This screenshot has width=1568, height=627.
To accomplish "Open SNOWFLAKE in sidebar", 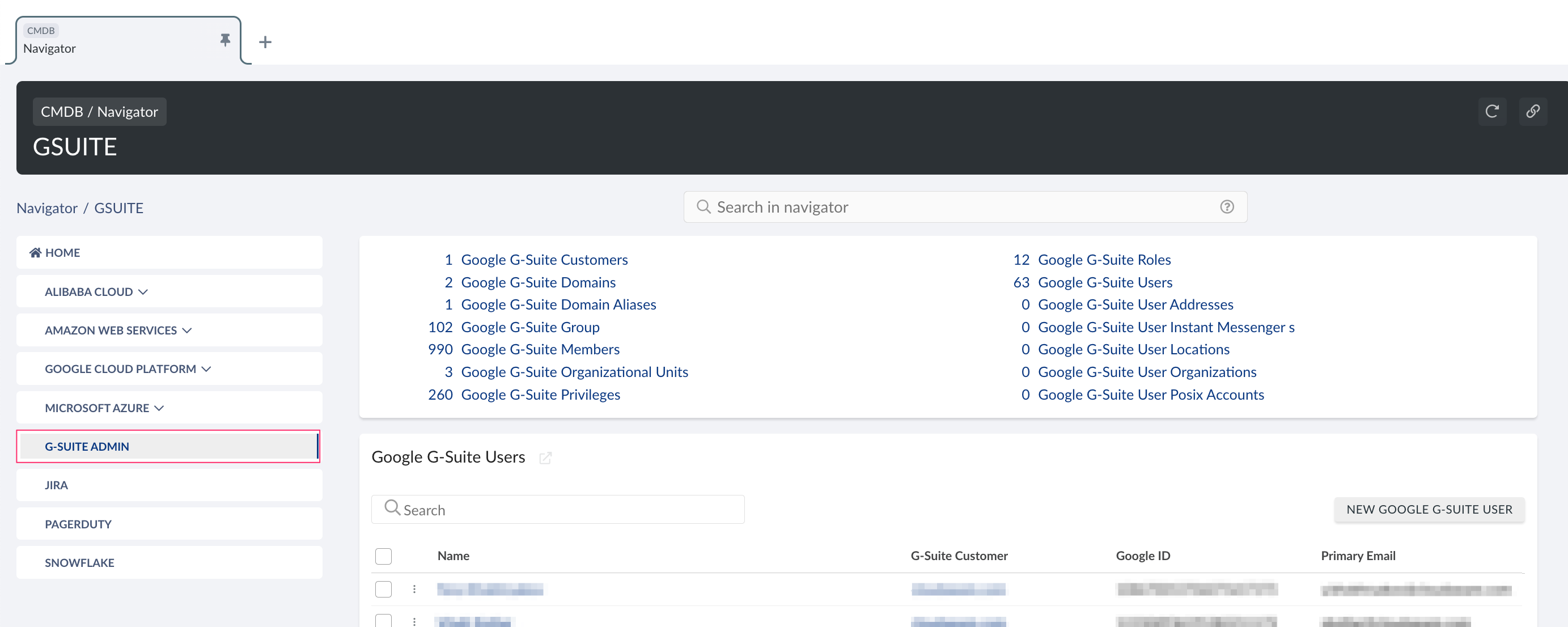I will point(169,562).
